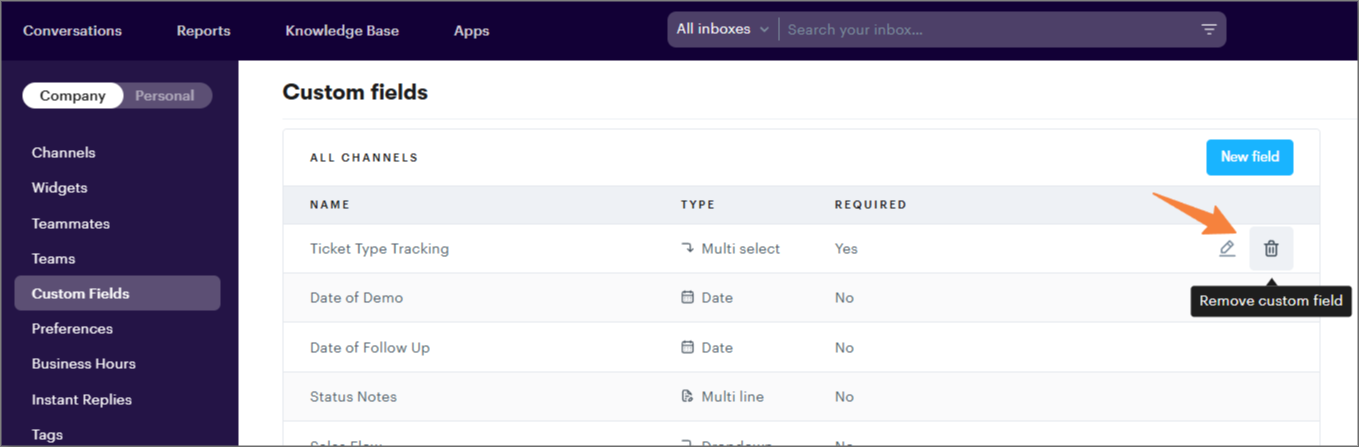Expand the All inboxes dropdown
The height and width of the screenshot is (447, 1359).
click(x=722, y=30)
